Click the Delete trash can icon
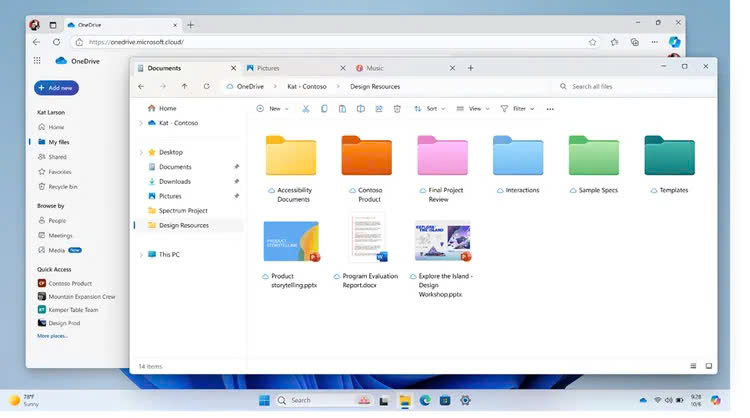Image resolution: width=750 pixels, height=418 pixels. (397, 108)
